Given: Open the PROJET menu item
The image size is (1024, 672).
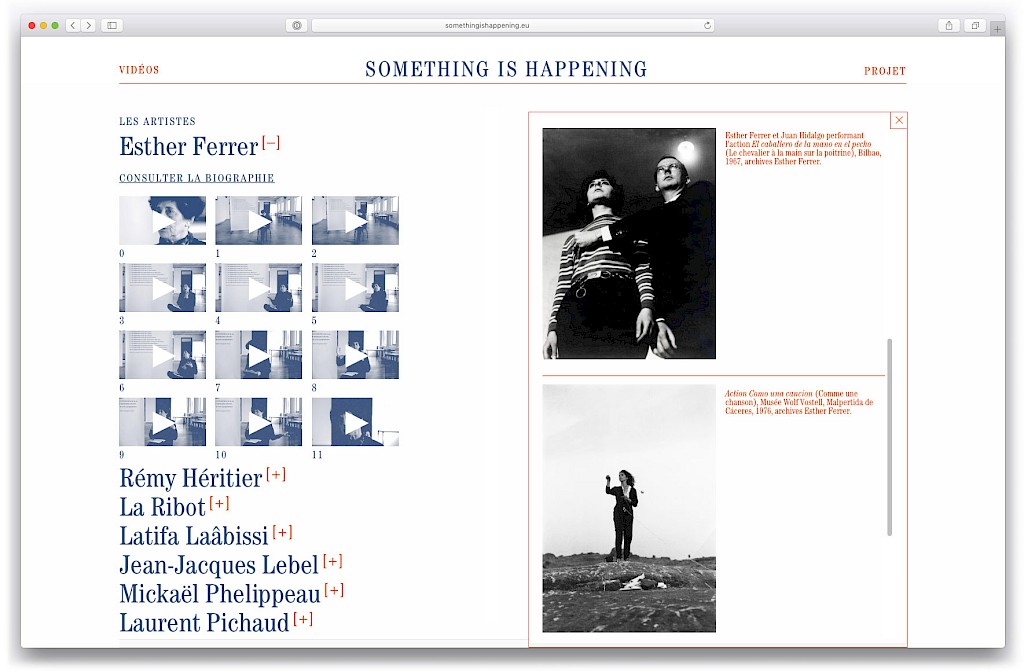Looking at the screenshot, I should 884,71.
